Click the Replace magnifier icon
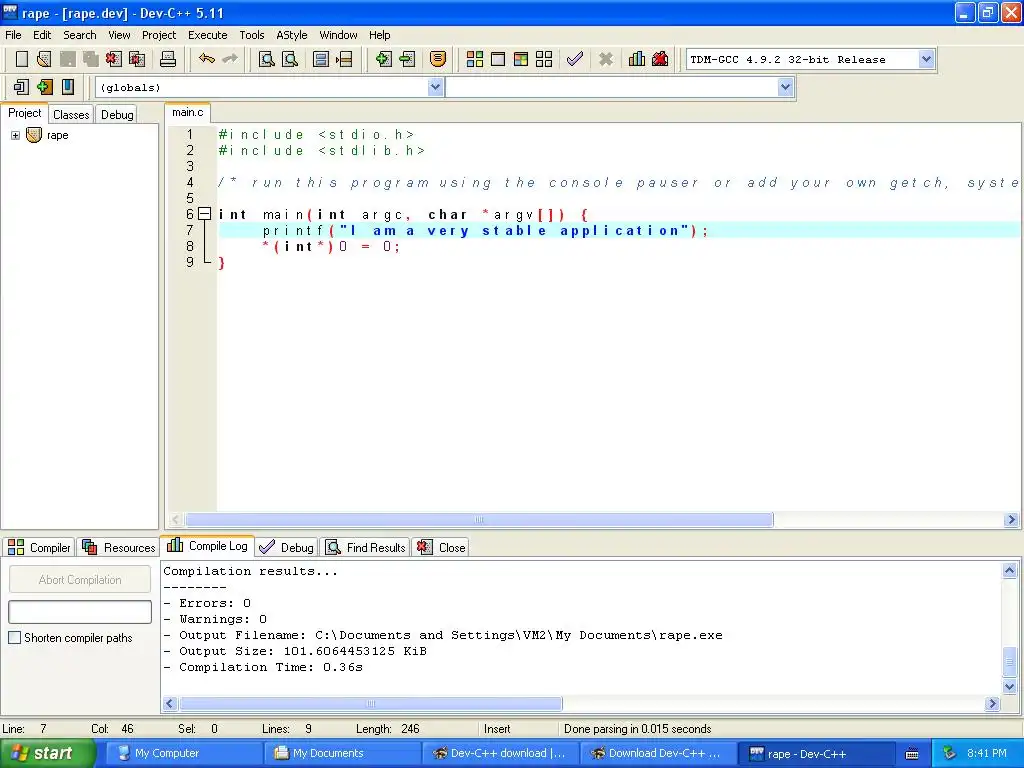Screen dimensions: 1024x768 pos(290,59)
